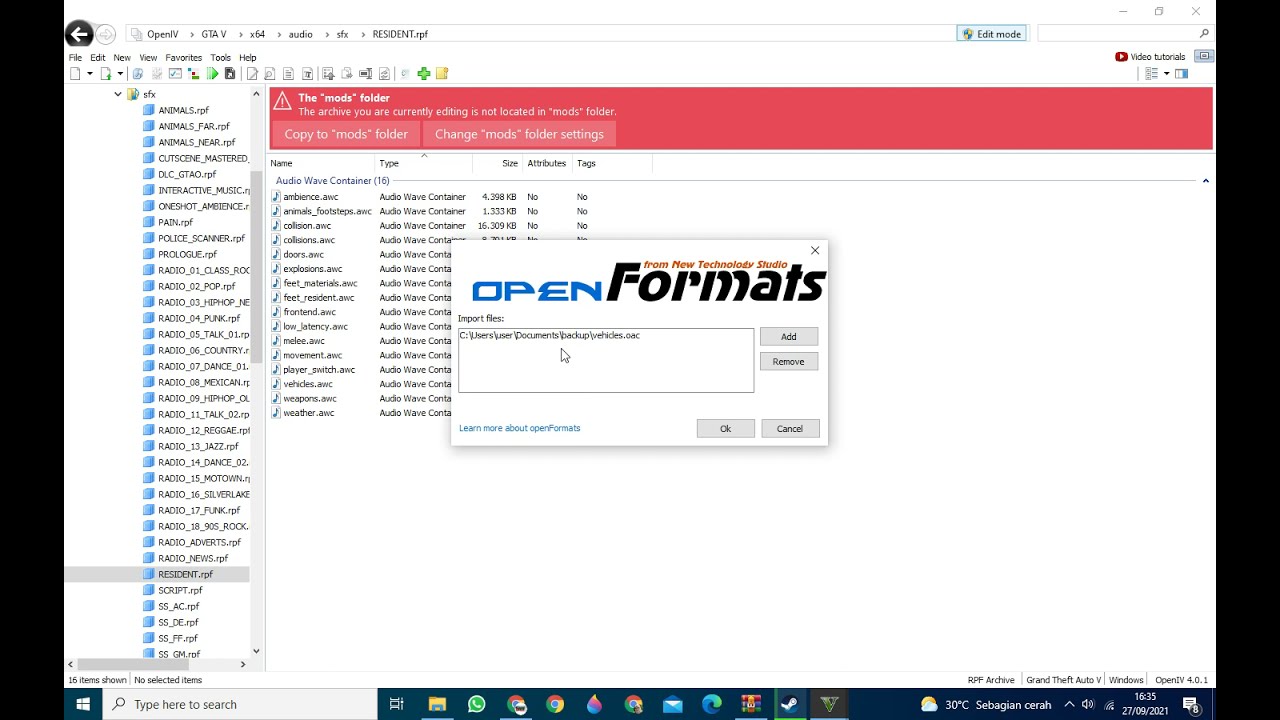Open the view mode dropdown arrow

tap(1166, 74)
